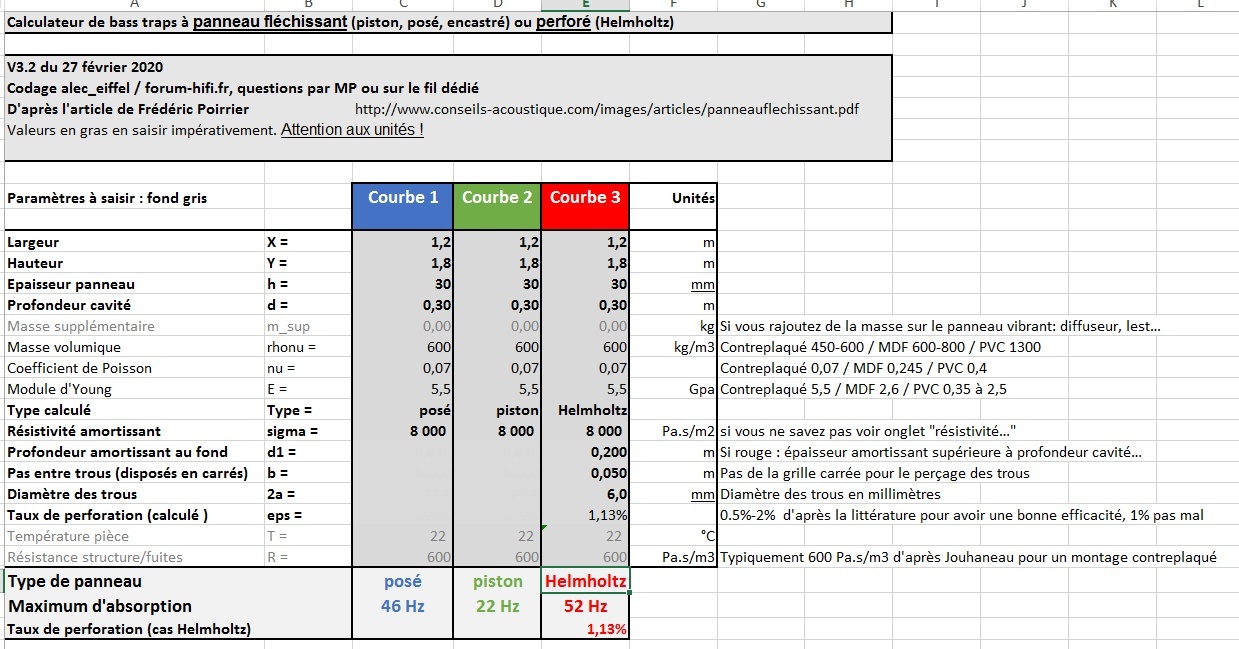Viewport: 1239px width, 649px height.
Task: Select Module d'Young value for Courbe 2
Action: pos(497,389)
